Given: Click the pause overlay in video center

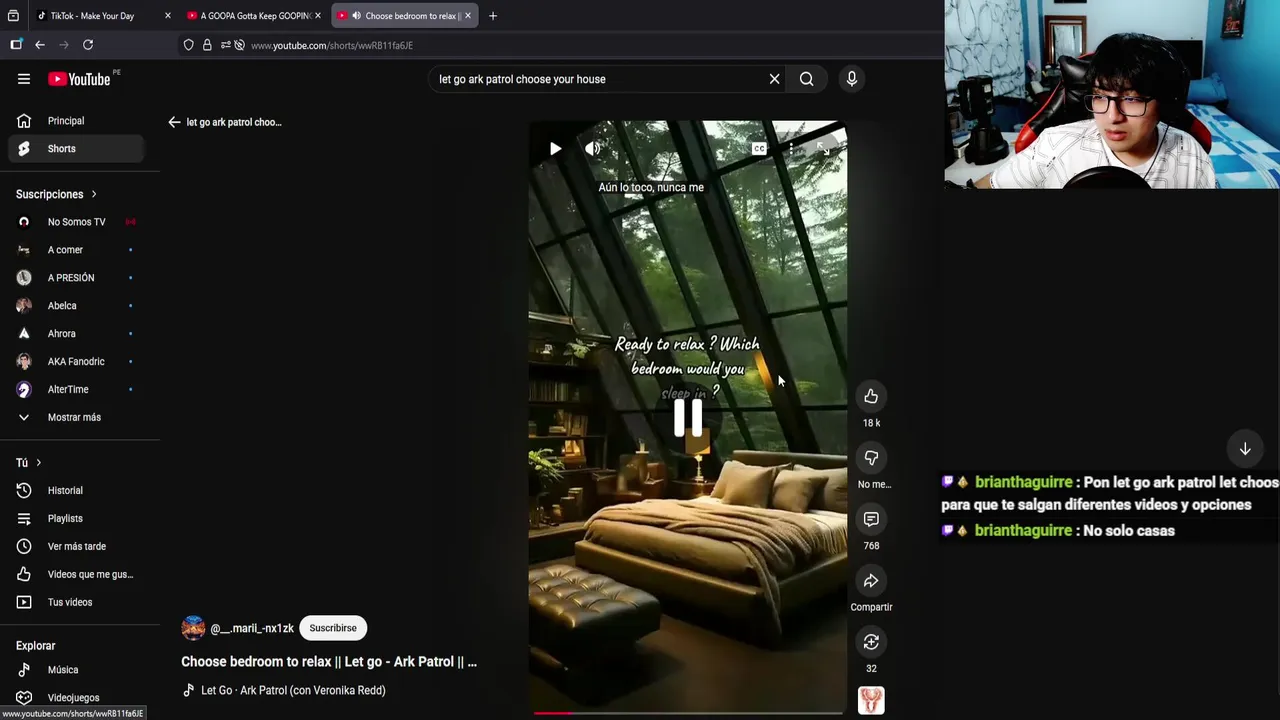Looking at the screenshot, I should point(688,417).
